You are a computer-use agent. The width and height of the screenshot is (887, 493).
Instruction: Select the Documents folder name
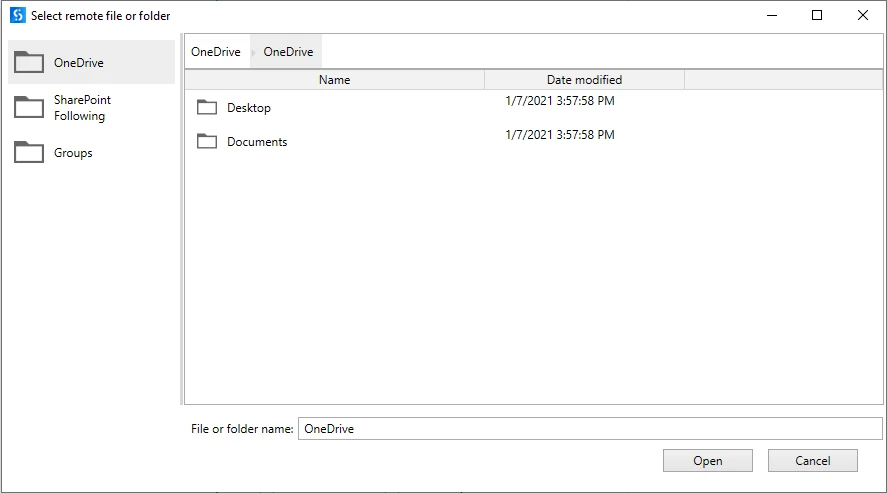click(x=257, y=141)
